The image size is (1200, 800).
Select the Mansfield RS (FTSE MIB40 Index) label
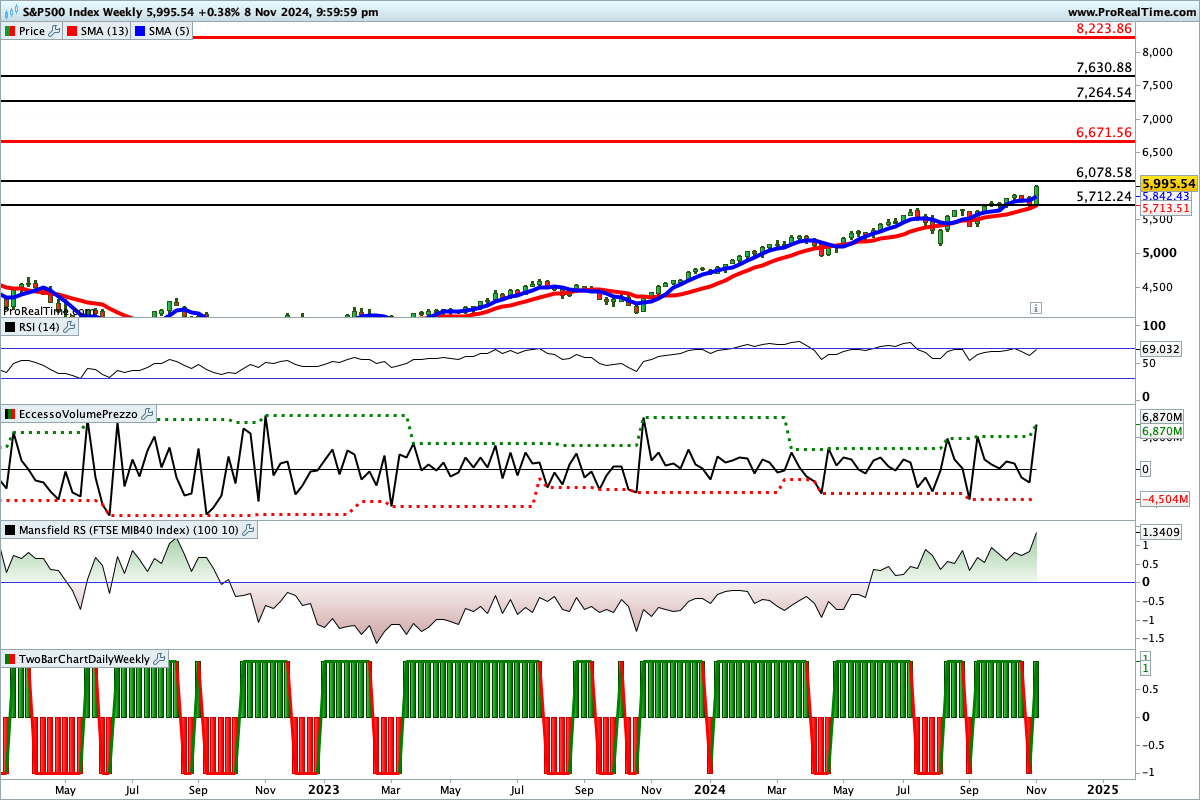128,530
